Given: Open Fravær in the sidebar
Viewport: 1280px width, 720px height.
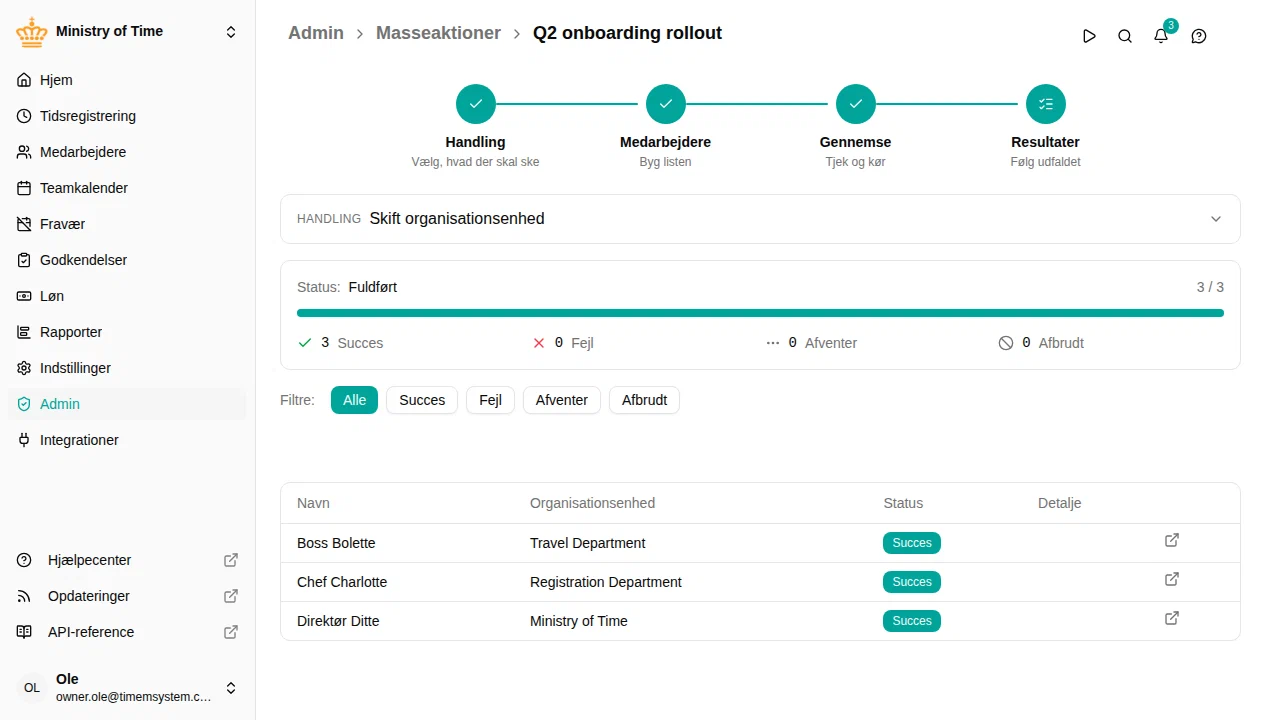Looking at the screenshot, I should pos(127,224).
